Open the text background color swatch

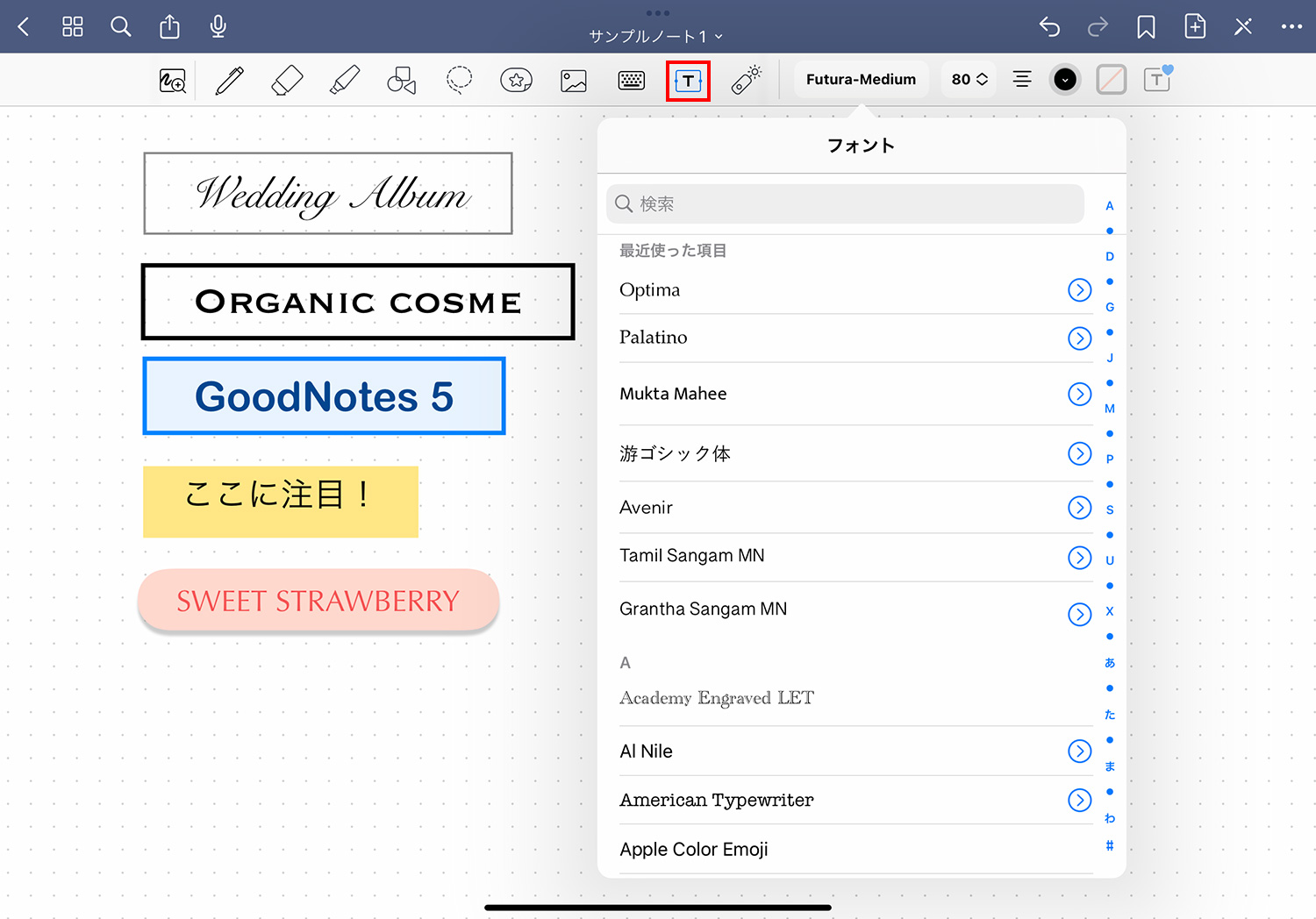coord(1112,80)
